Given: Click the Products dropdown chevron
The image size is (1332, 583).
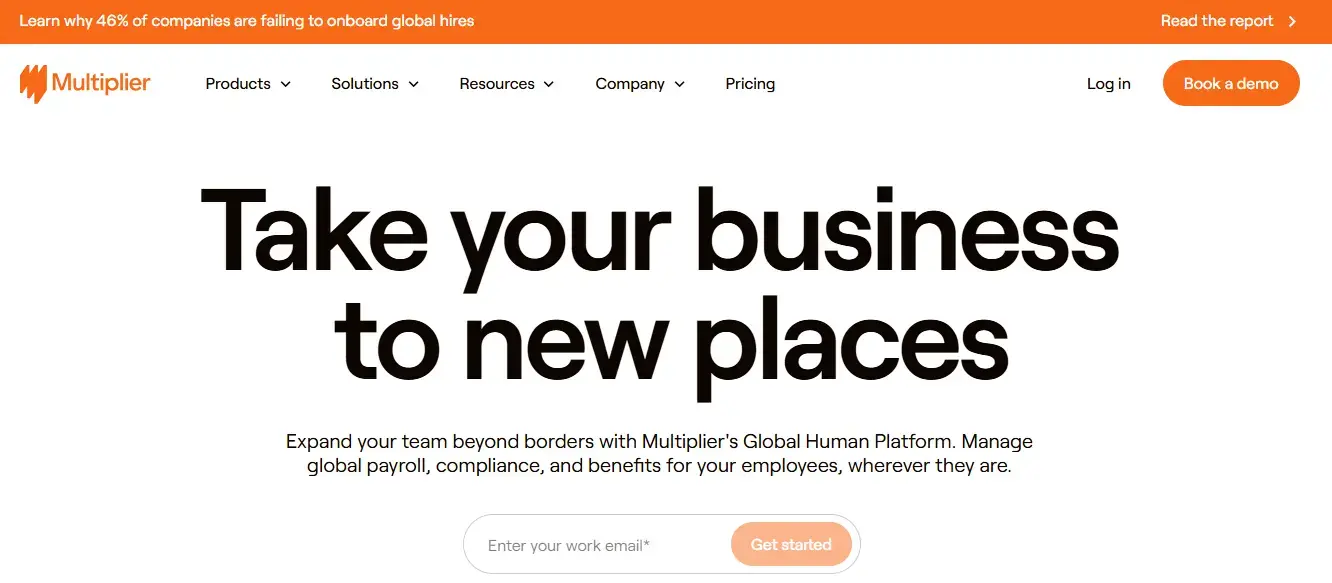Looking at the screenshot, I should pos(287,84).
